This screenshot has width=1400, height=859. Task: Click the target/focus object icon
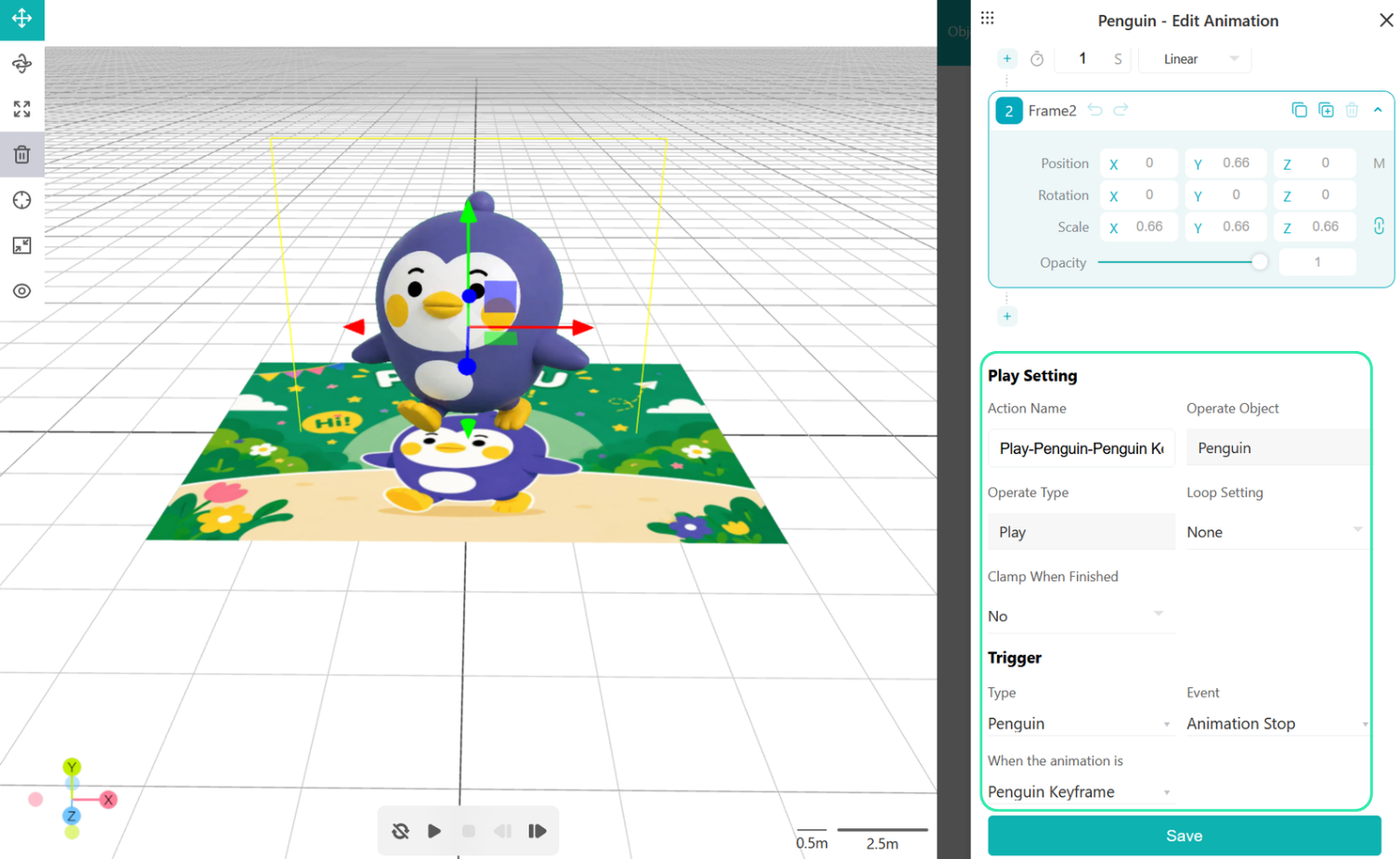click(x=22, y=200)
